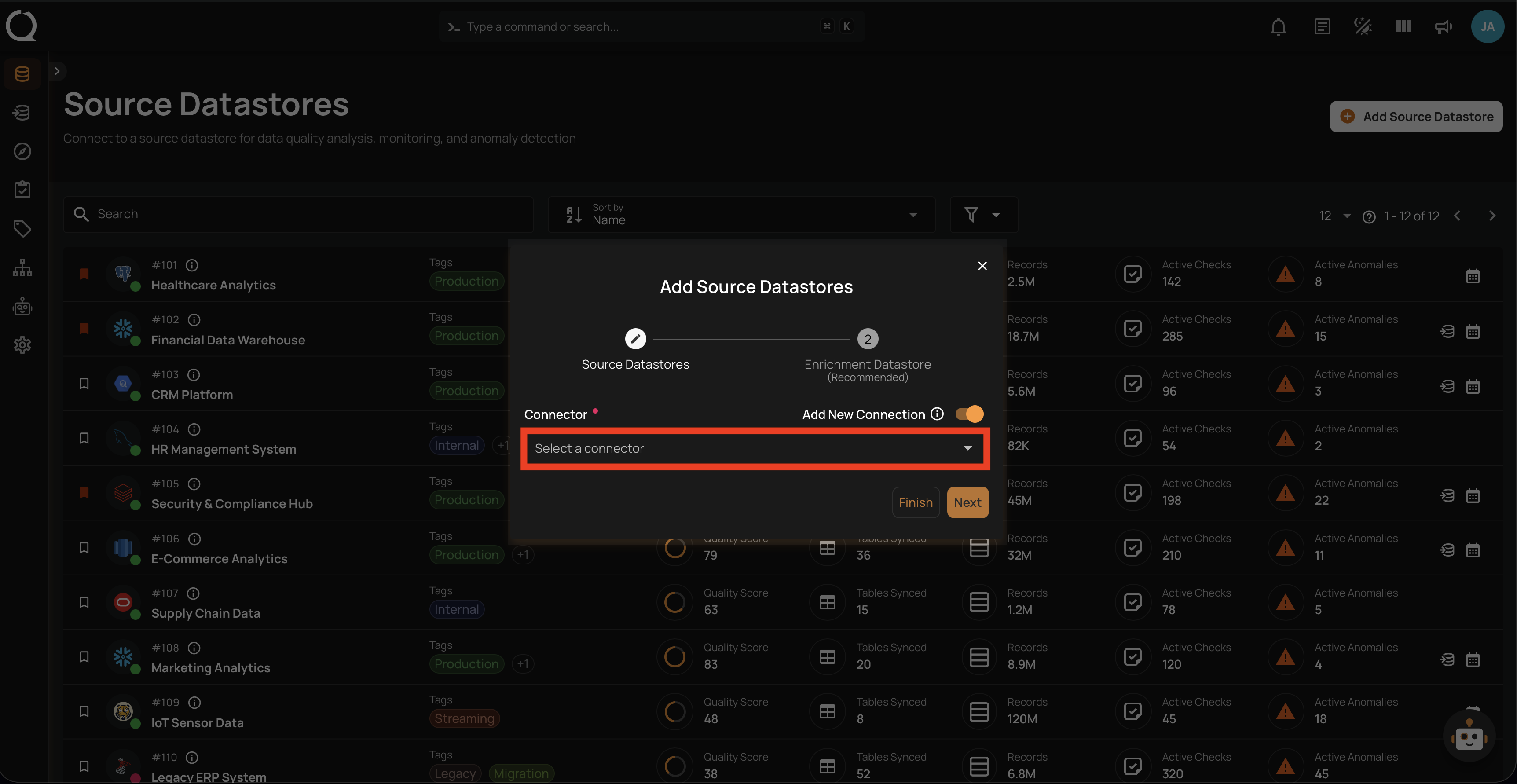The width and height of the screenshot is (1517, 784).
Task: Toggle the Add New Connection switch
Action: click(969, 414)
